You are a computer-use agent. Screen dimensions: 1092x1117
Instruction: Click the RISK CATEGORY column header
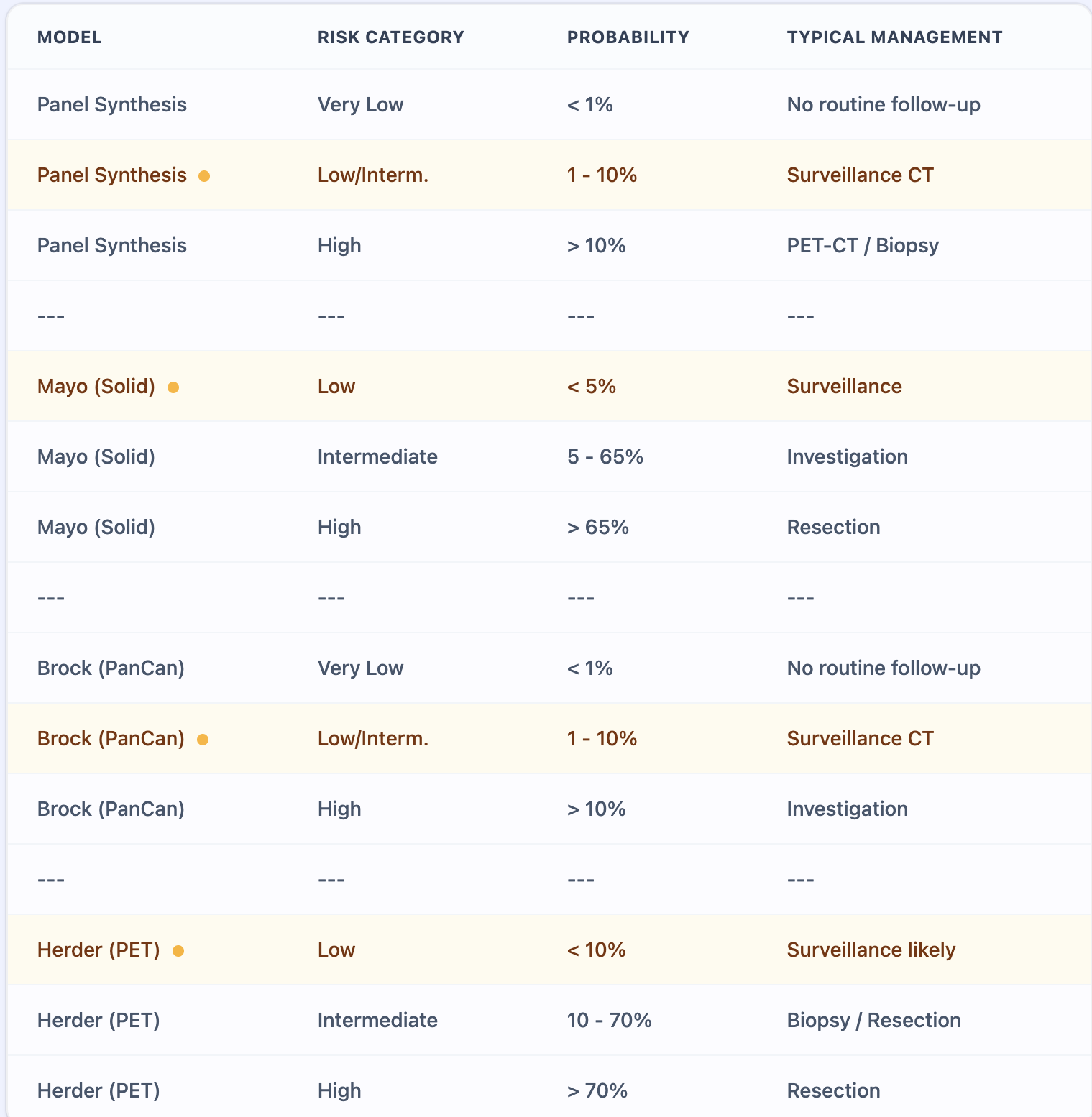click(390, 37)
